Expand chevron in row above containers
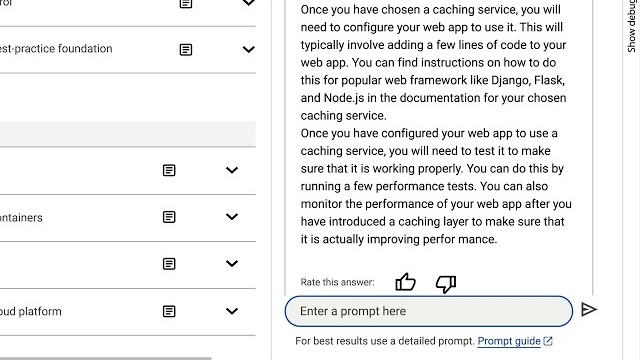640x360 pixels. coord(232,170)
